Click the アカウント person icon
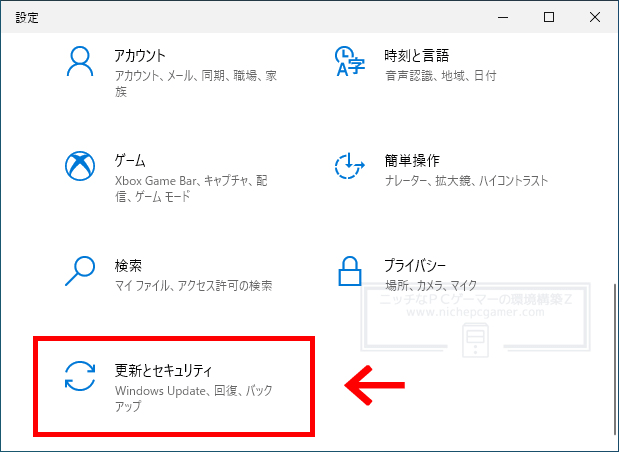The width and height of the screenshot is (619, 452). coord(80,62)
